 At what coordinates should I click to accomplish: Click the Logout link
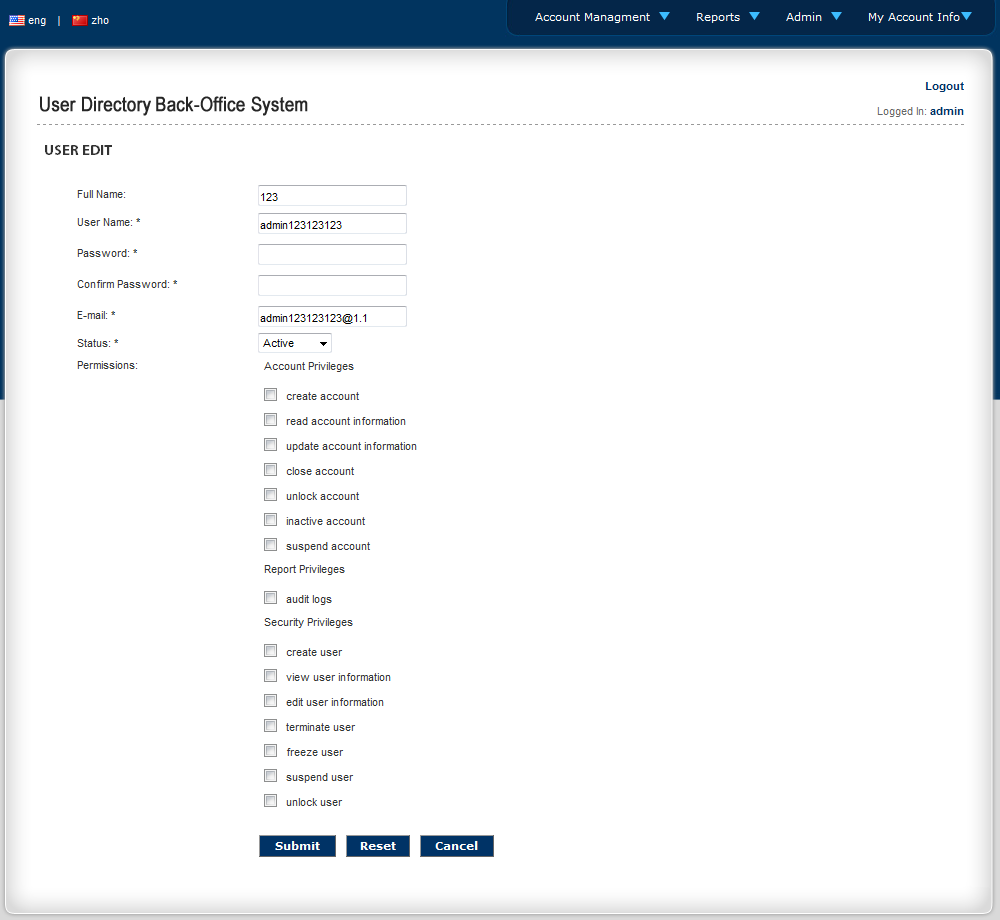944,86
